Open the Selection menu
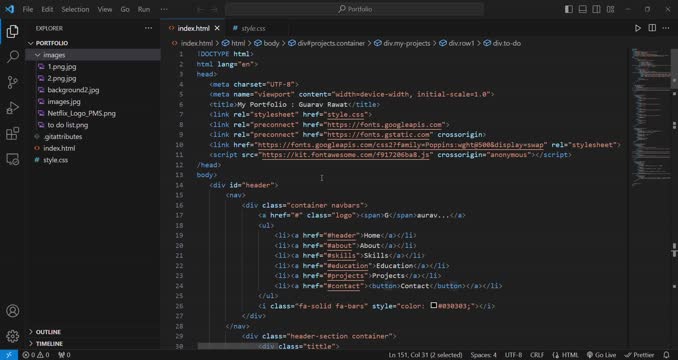Image resolution: width=678 pixels, height=360 pixels. pos(75,9)
